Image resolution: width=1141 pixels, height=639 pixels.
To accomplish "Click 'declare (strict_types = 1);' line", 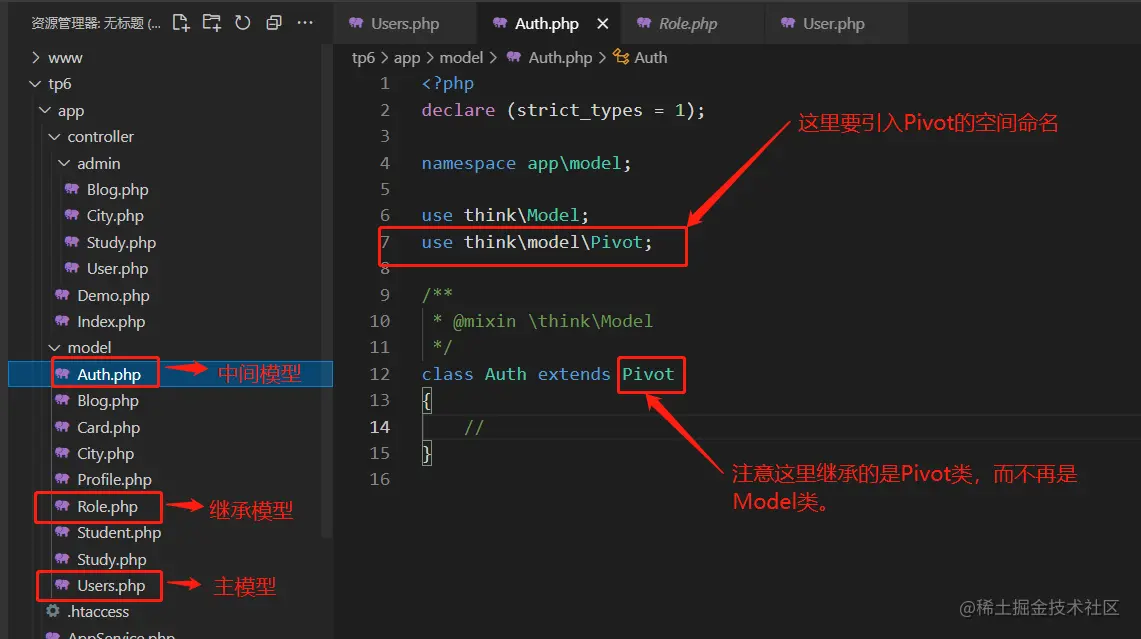I will click(x=563, y=111).
